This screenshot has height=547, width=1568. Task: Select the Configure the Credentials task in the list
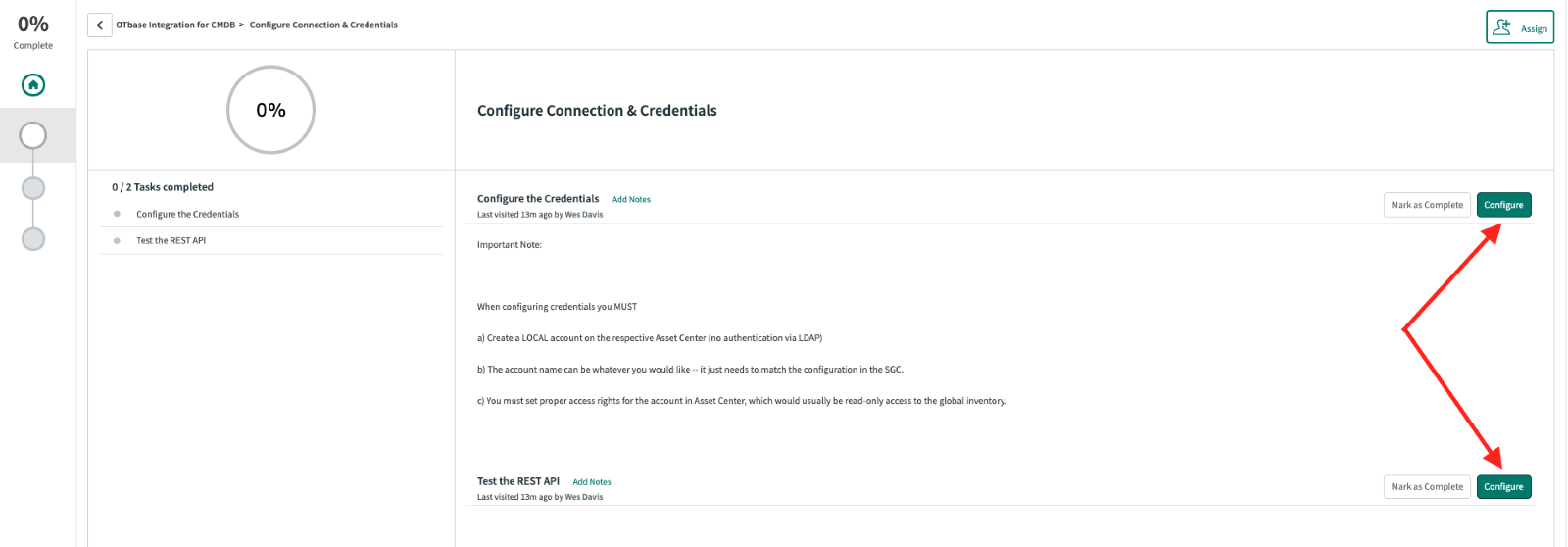[187, 214]
